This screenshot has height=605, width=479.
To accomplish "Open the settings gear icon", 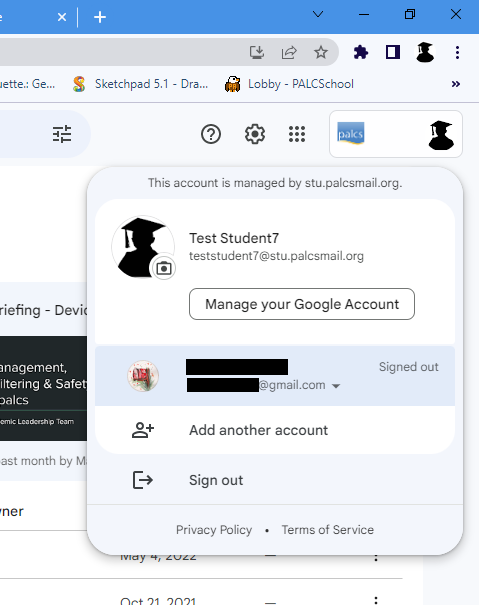I will coord(255,134).
